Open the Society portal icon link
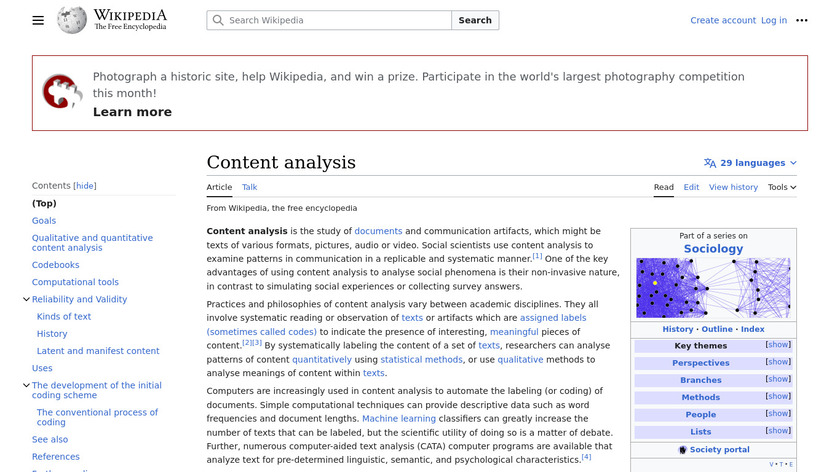 coord(683,450)
